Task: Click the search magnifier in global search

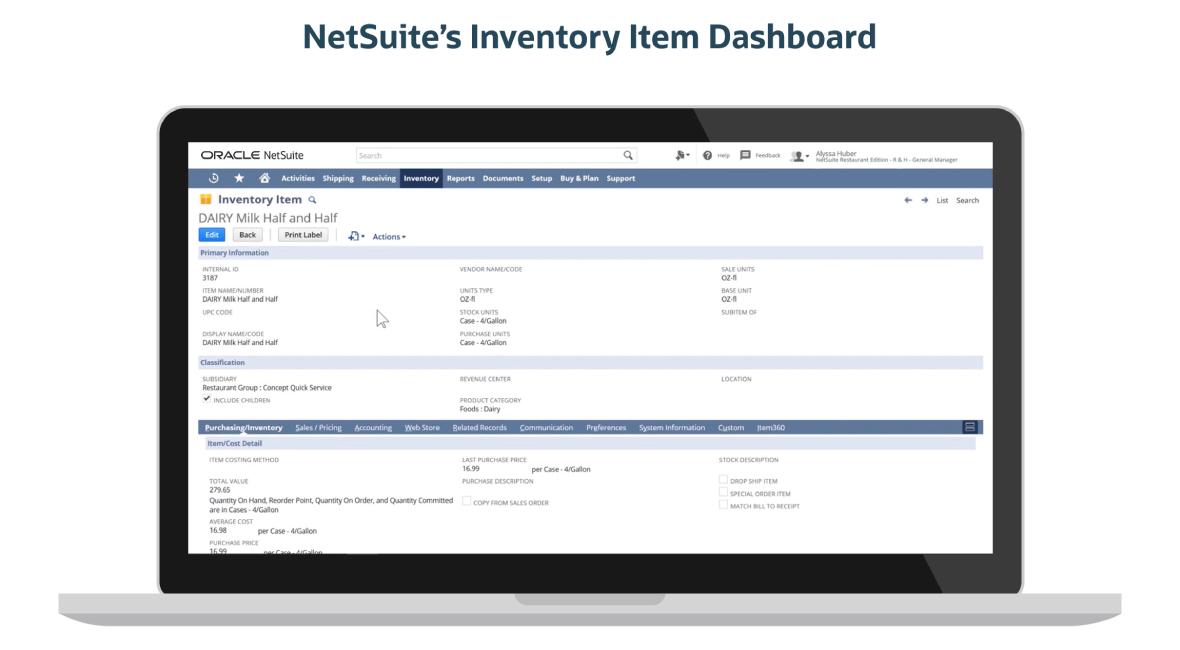Action: coord(628,156)
